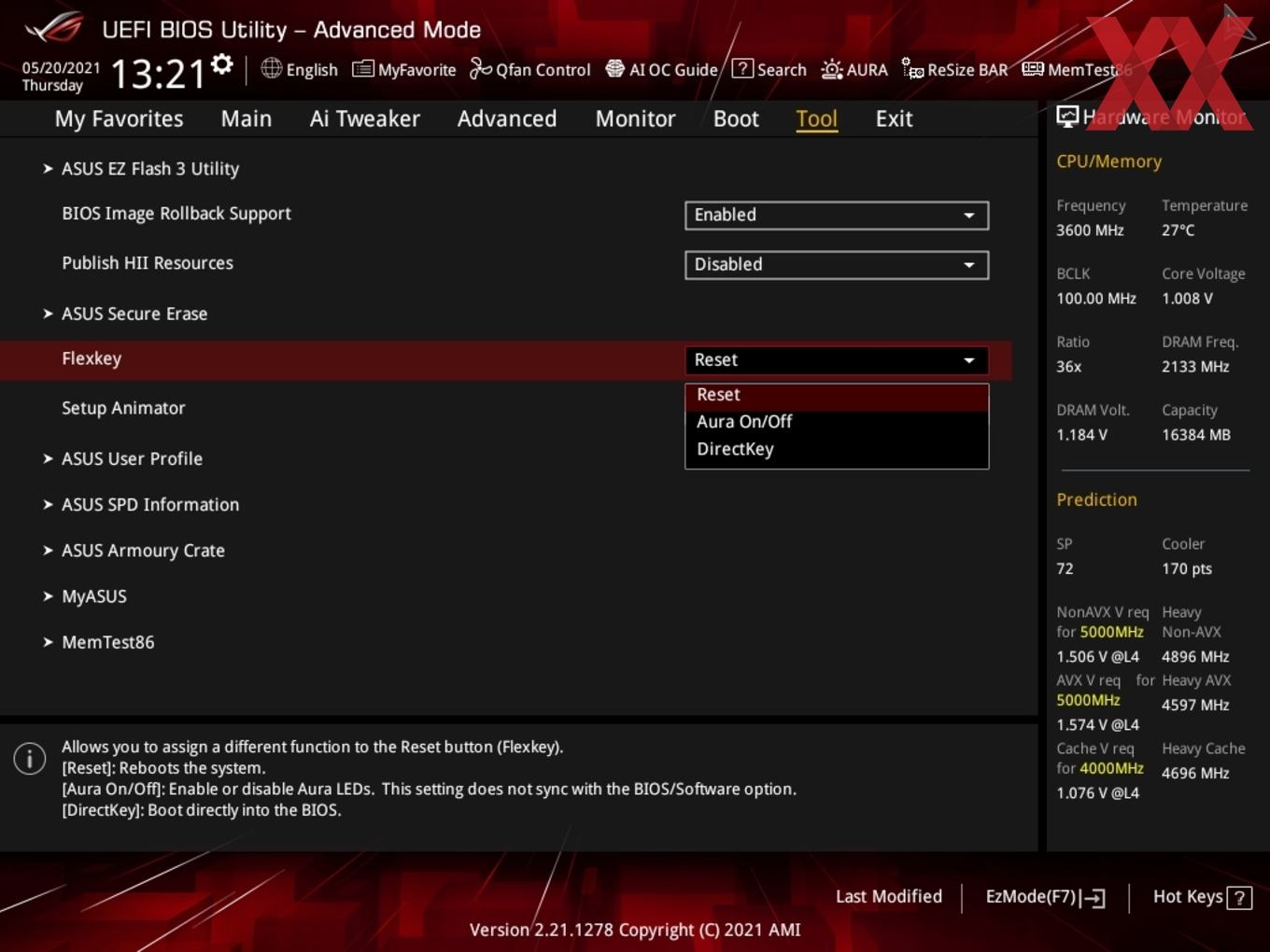Click the Setup Animator label
Screen dimensions: 1270x952
[123, 409]
